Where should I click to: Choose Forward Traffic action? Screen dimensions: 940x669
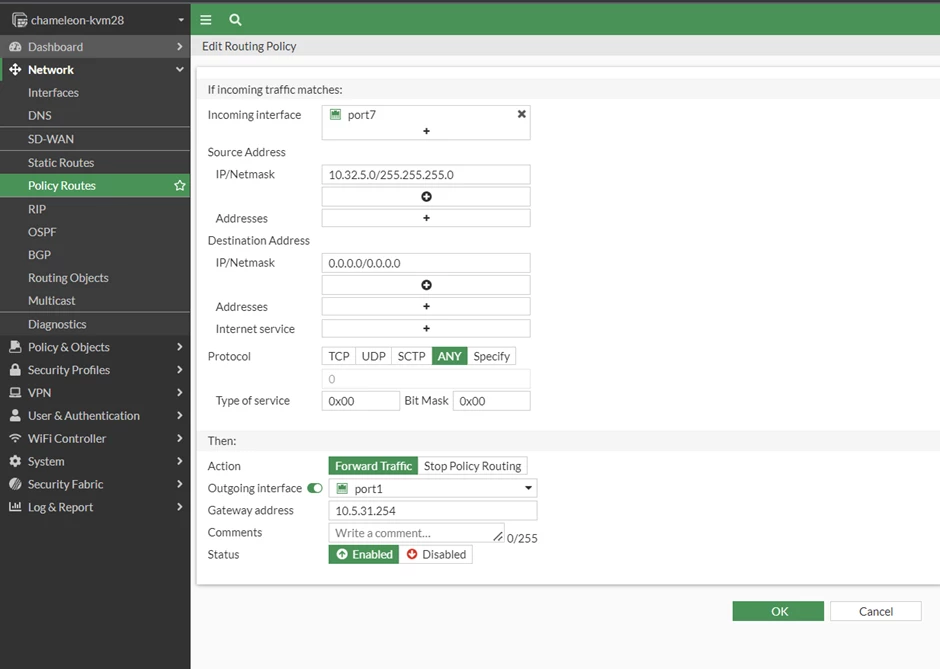click(373, 466)
